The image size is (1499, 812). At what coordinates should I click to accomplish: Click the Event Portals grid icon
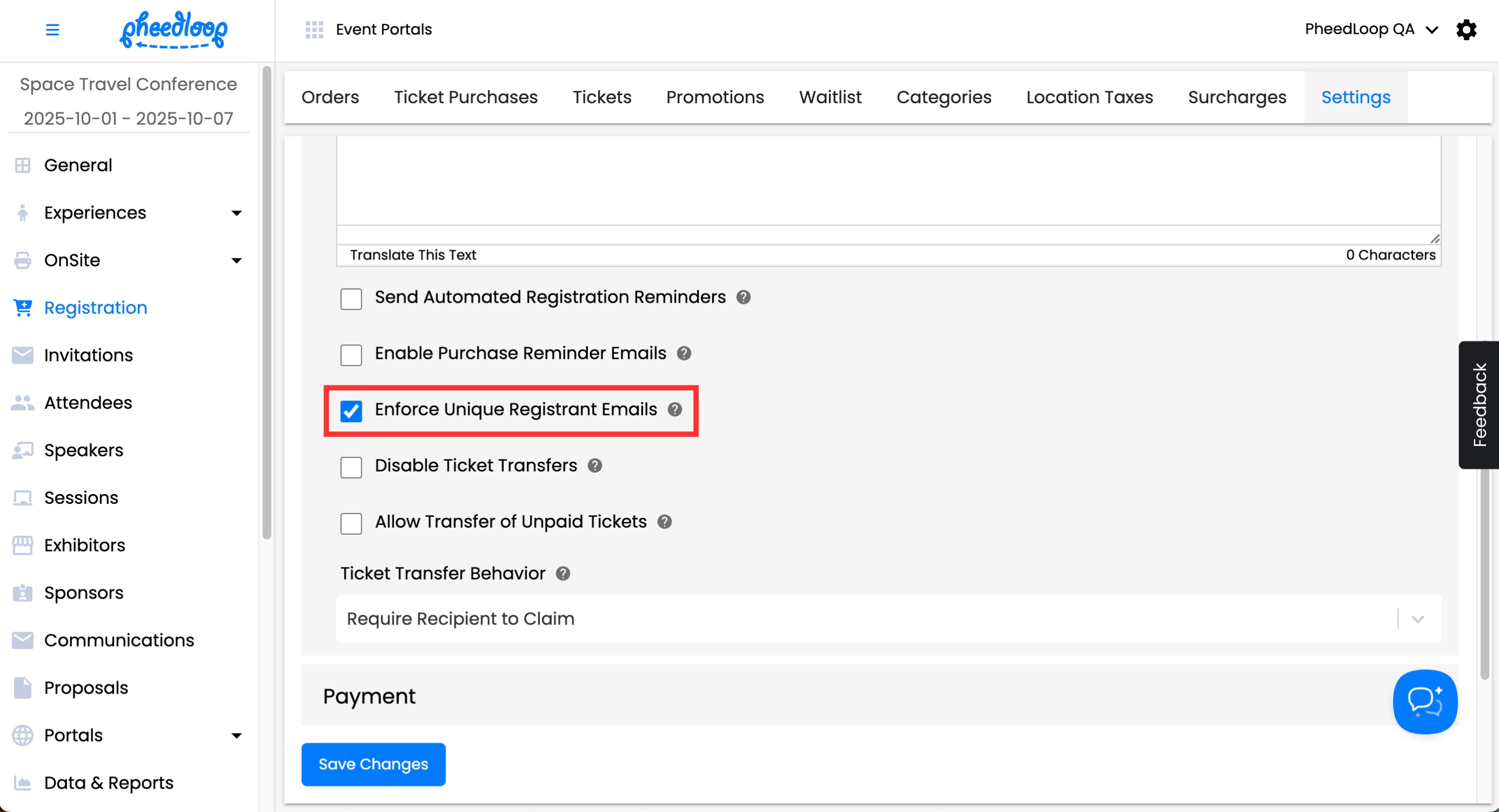(314, 30)
